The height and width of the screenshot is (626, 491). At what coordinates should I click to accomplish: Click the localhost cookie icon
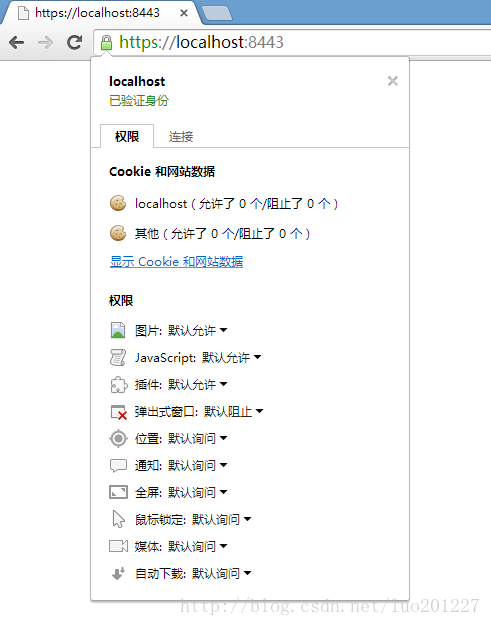click(118, 203)
